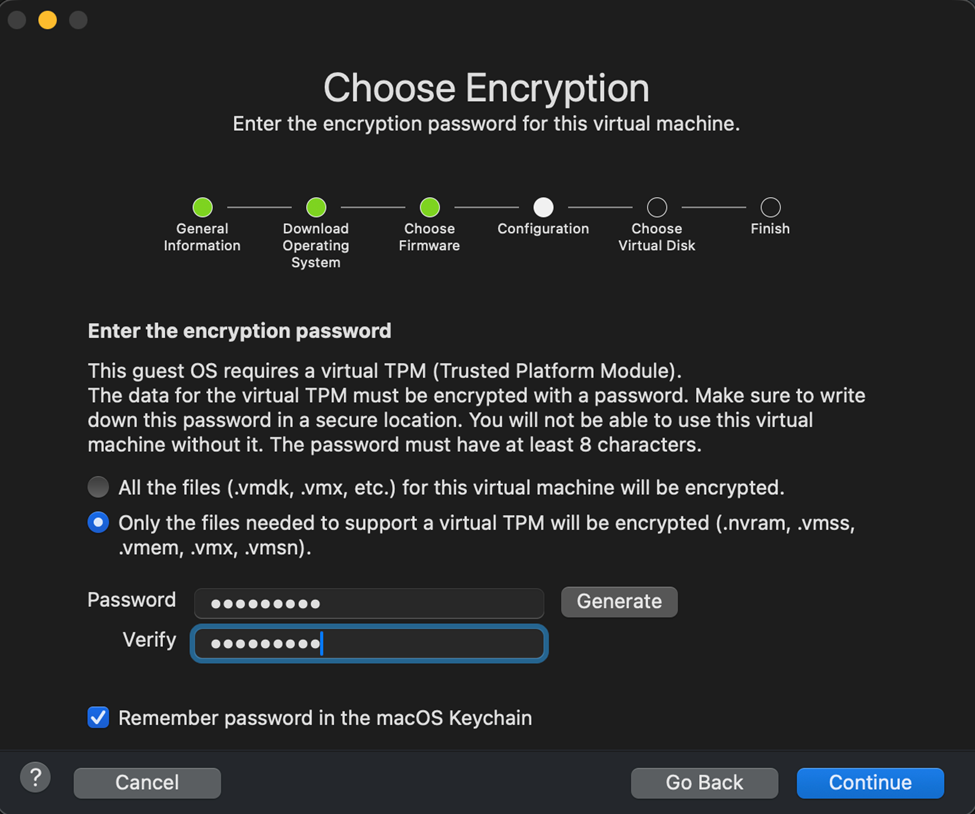Viewport: 975px width, 814px height.
Task: Click the Choose Firmware step label
Action: pos(430,237)
